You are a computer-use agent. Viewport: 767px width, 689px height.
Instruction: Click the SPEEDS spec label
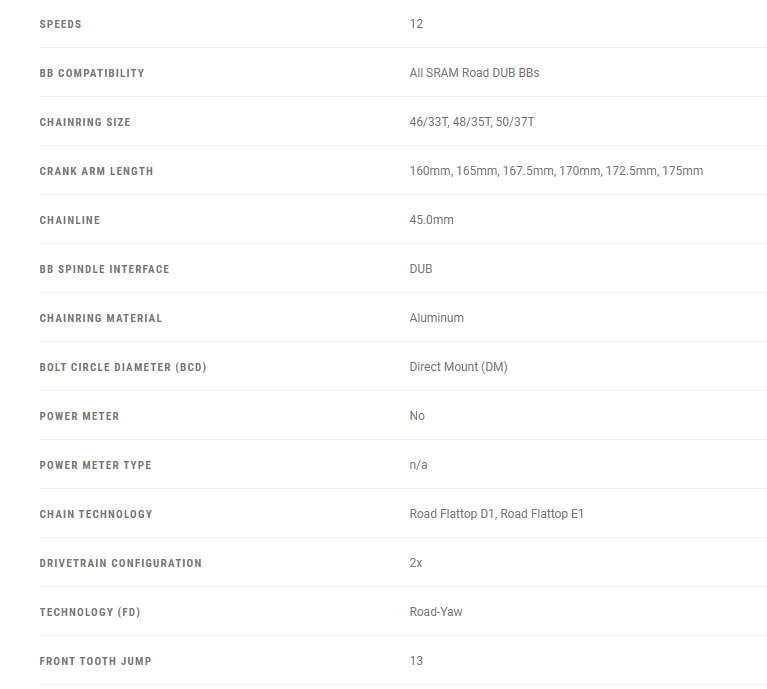click(60, 24)
